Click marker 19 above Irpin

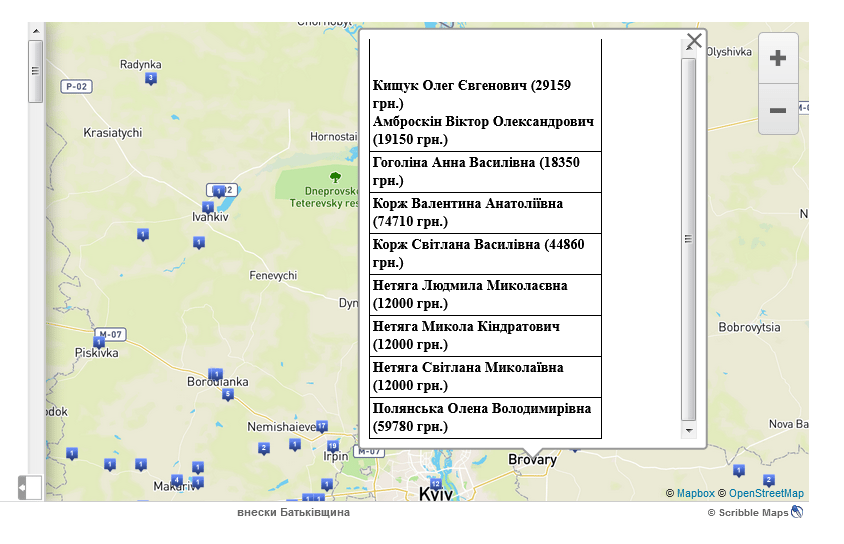click(x=332, y=446)
